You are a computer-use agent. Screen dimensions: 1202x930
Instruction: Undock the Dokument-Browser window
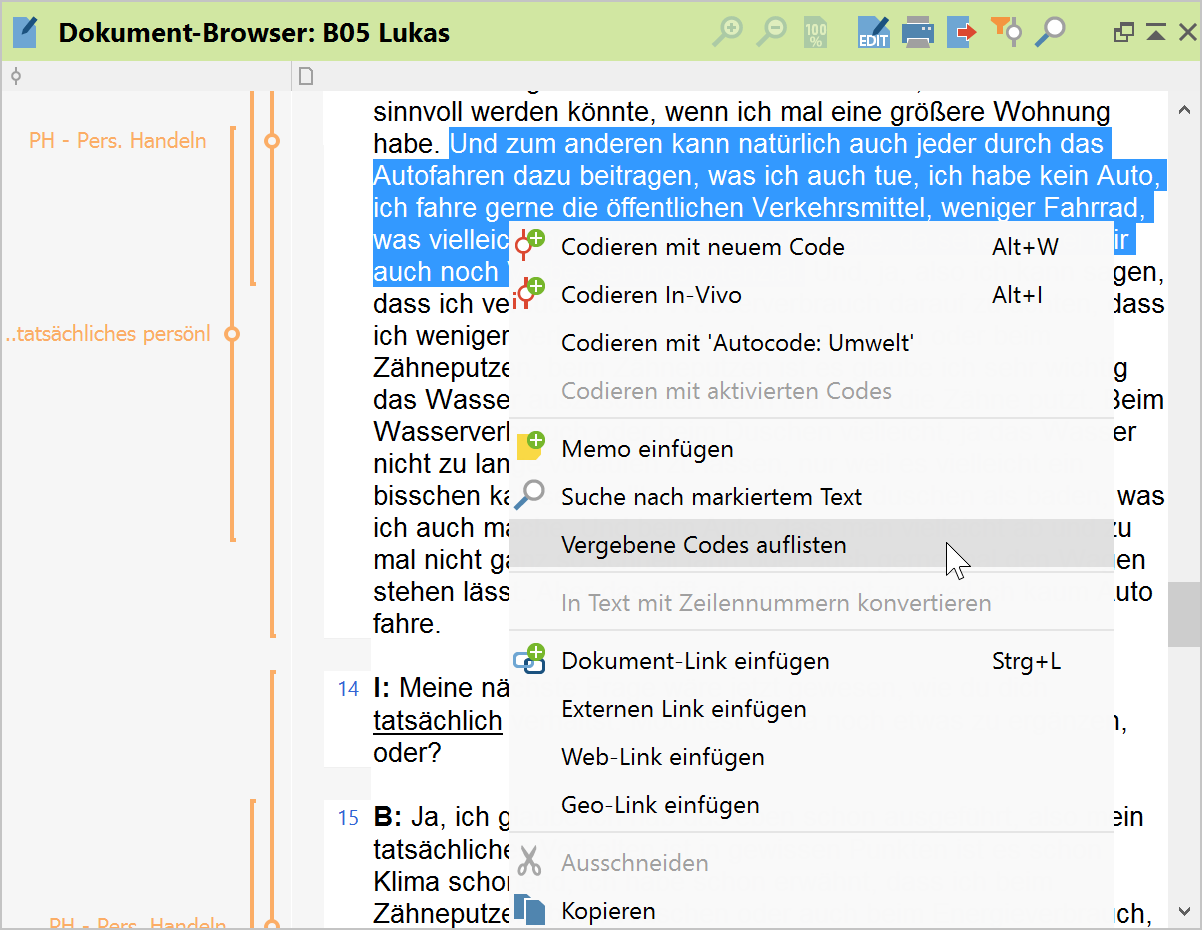(x=1124, y=32)
